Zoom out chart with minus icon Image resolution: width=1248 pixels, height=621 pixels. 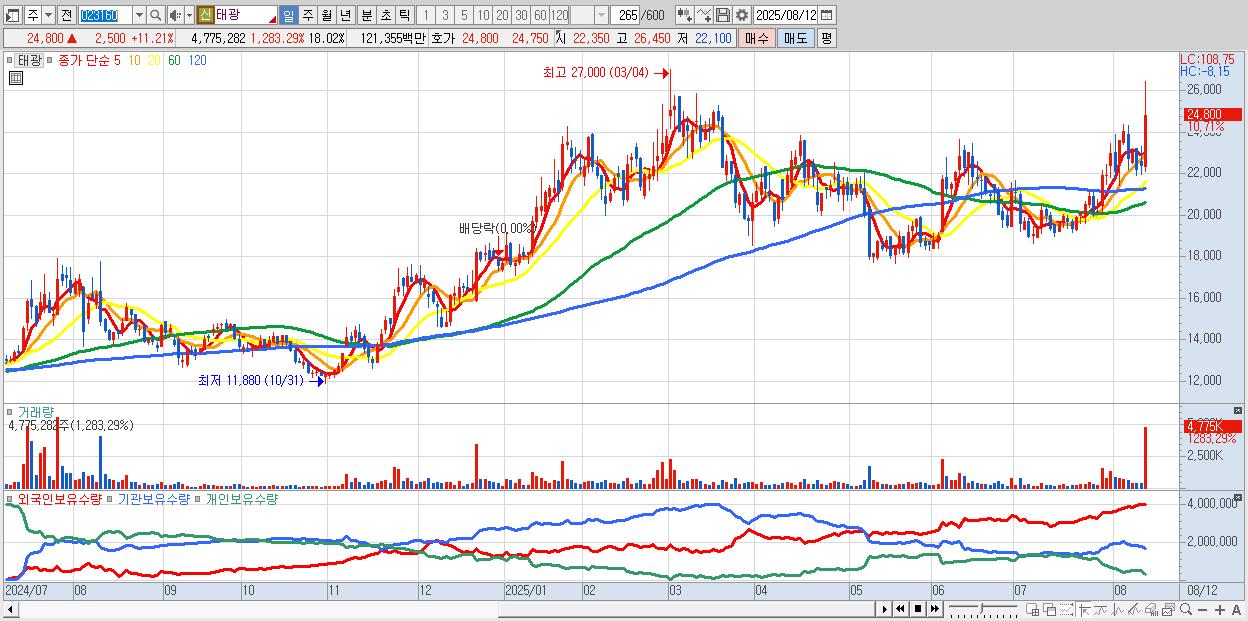[x=1202, y=609]
